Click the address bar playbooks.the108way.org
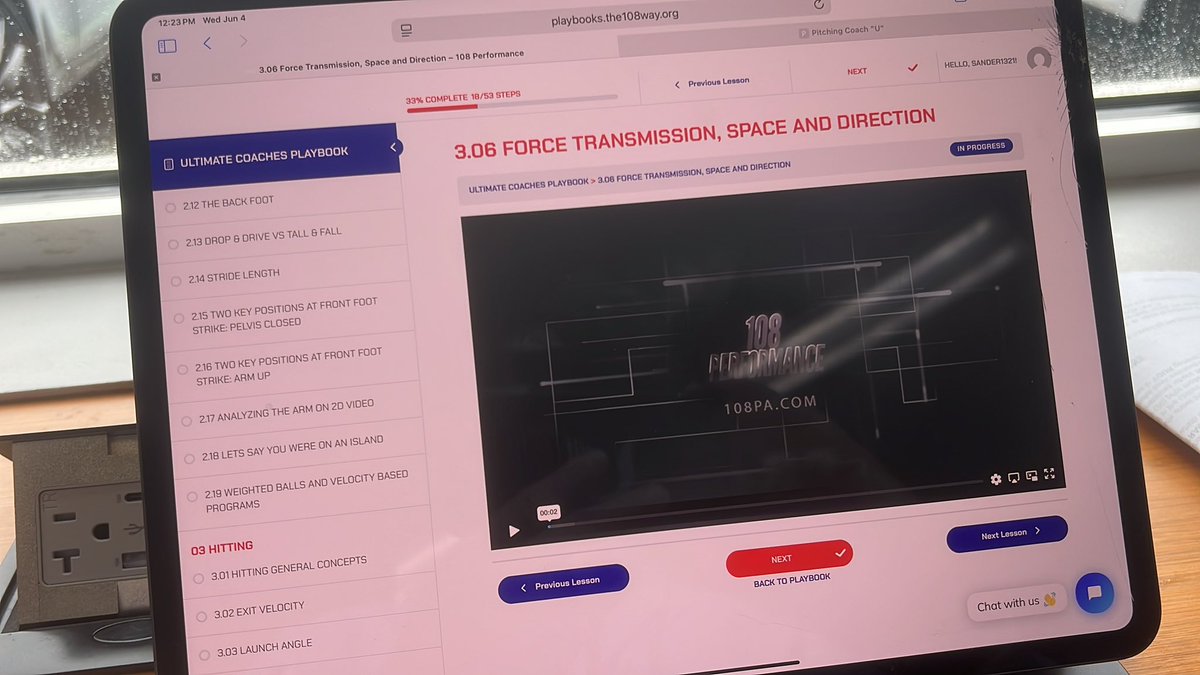 point(614,17)
